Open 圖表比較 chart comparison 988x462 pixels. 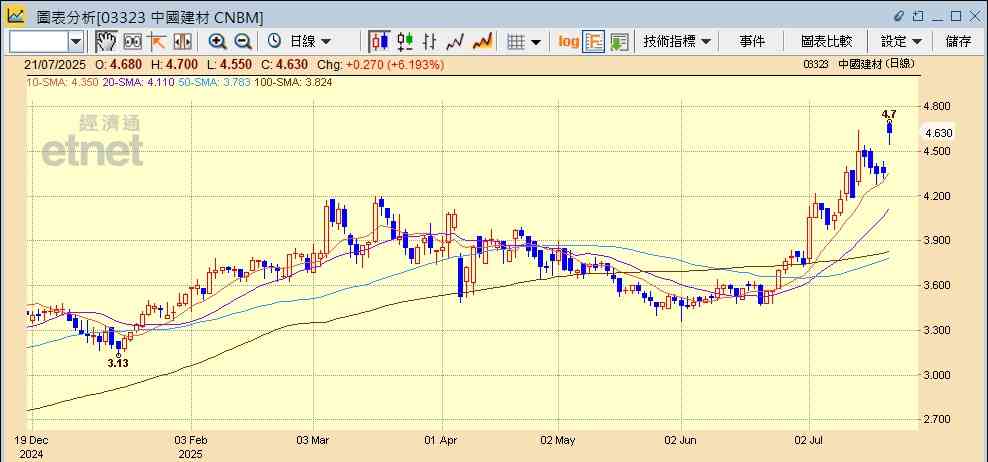click(827, 42)
